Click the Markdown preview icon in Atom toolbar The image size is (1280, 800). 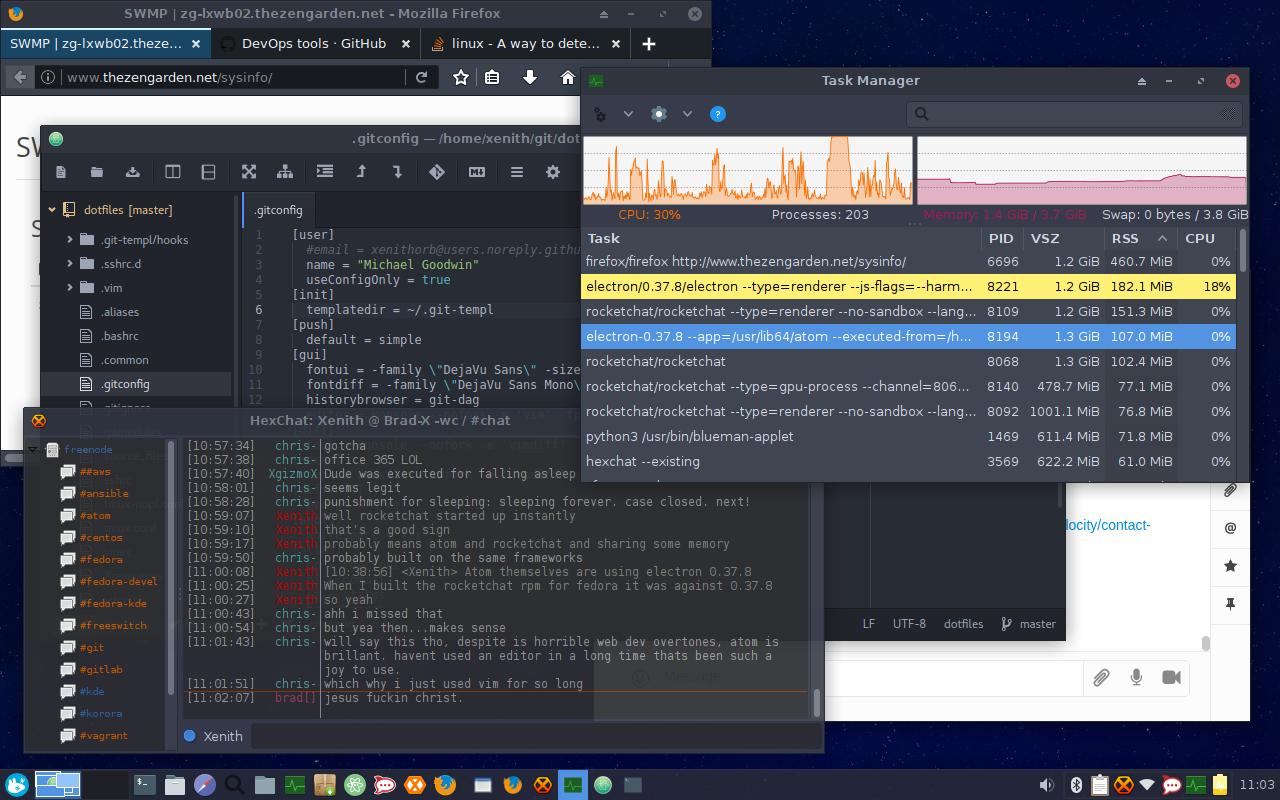tap(477, 172)
